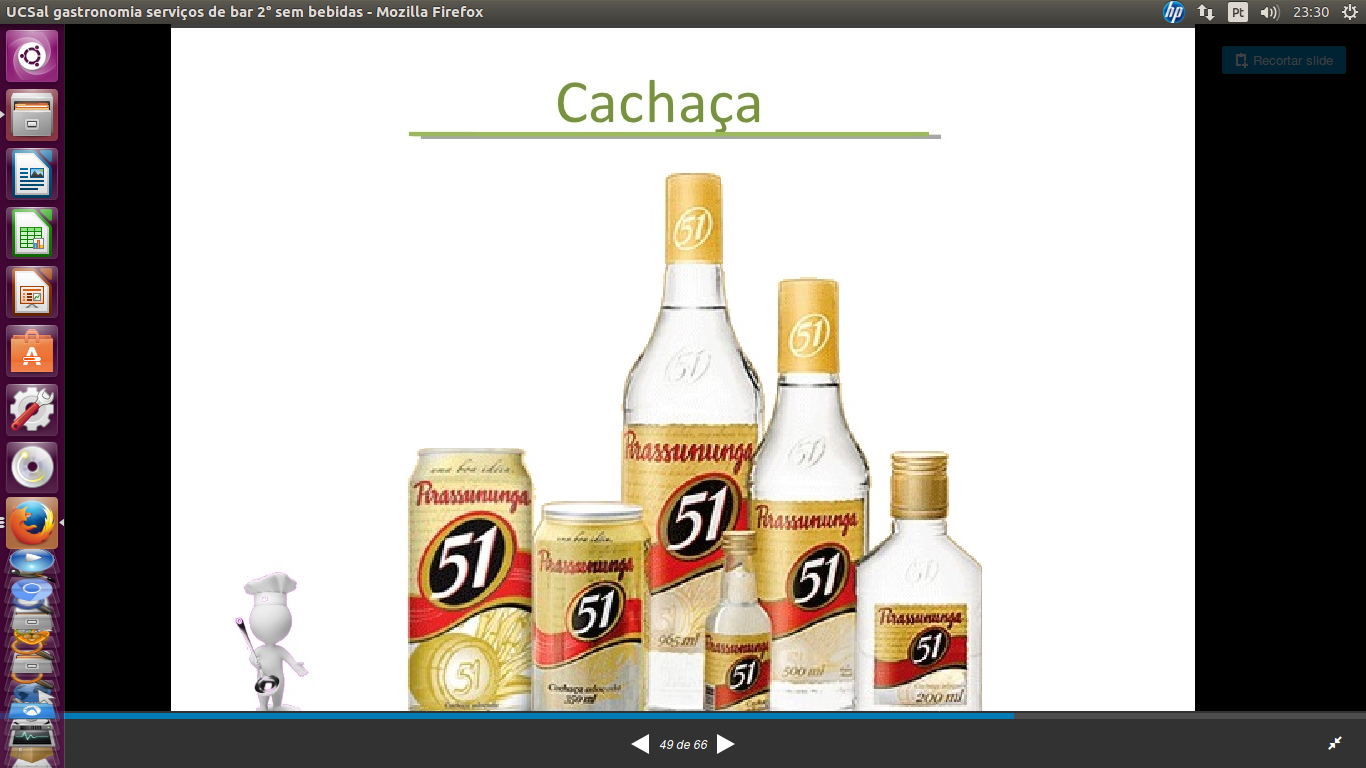This screenshot has width=1366, height=768.
Task: Seek within the blue slide progress bar
Action: [x=538, y=716]
